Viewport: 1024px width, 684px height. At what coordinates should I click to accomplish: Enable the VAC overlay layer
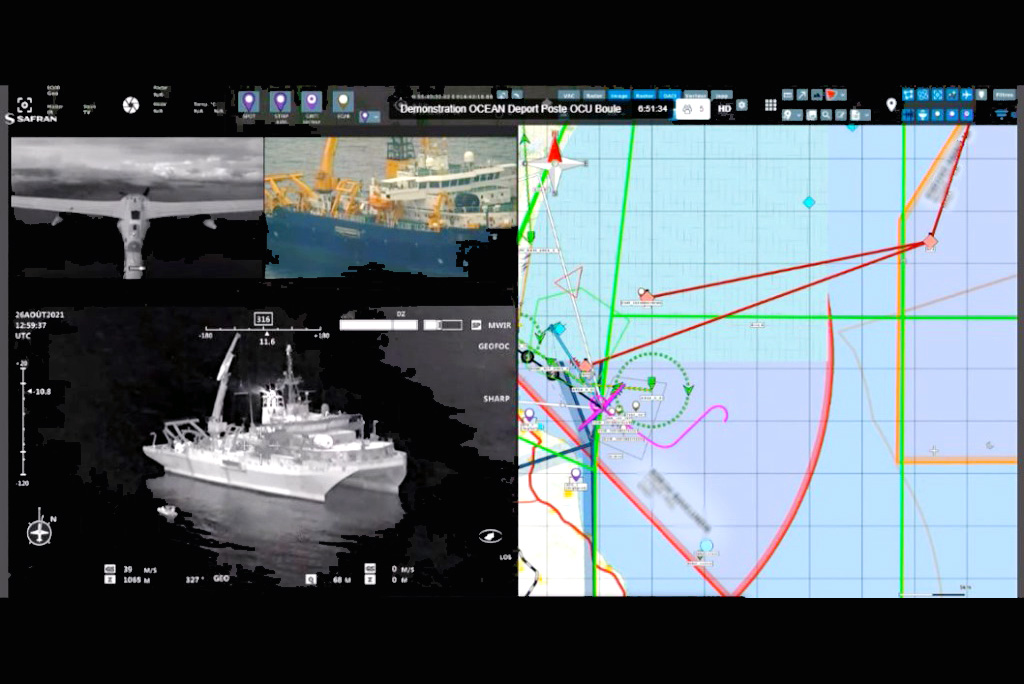[568, 95]
